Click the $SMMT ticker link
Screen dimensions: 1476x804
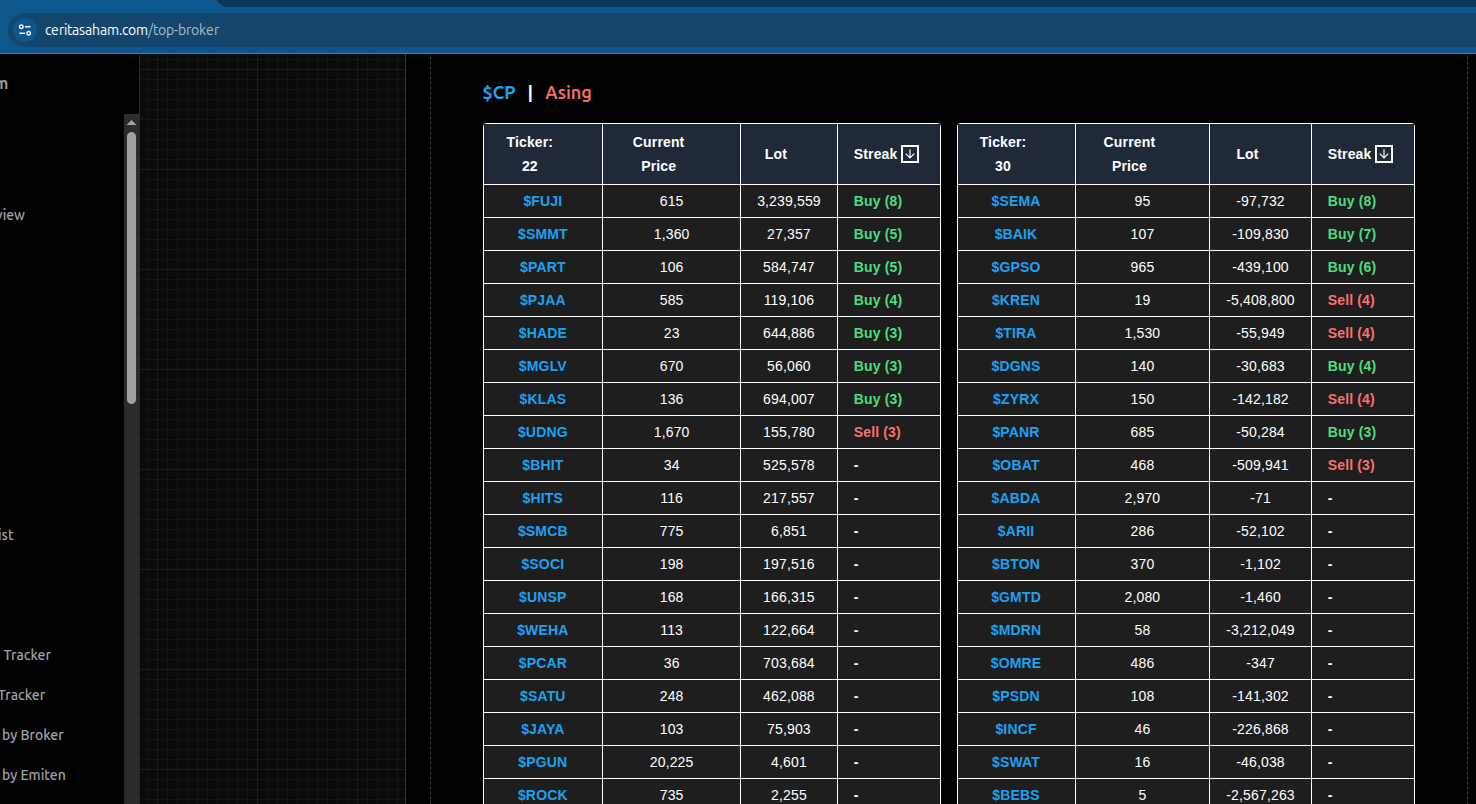542,234
